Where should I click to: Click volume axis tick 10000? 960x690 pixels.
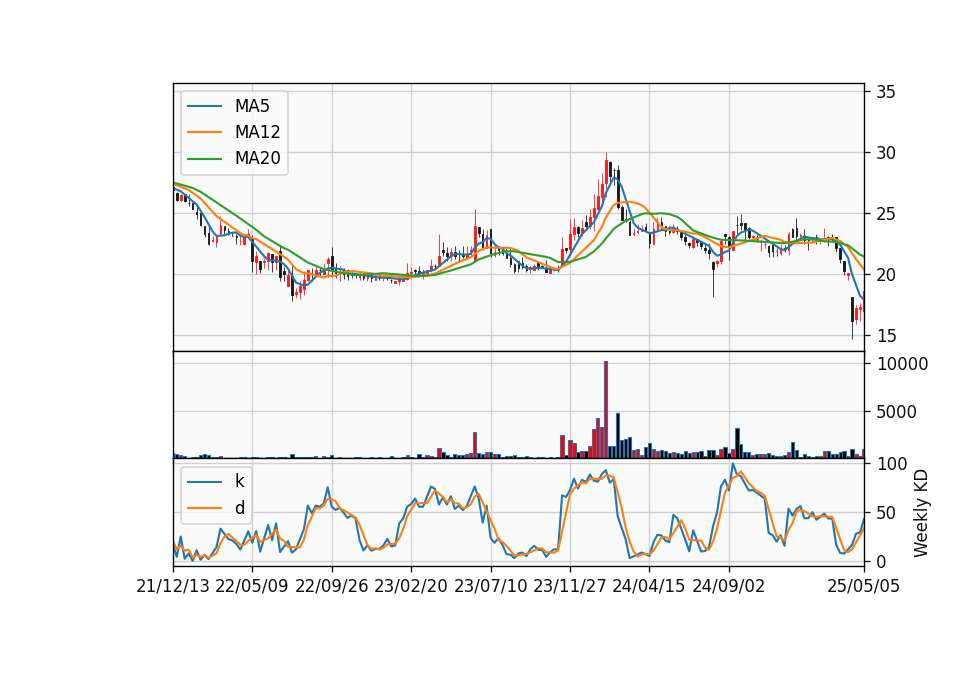point(902,364)
